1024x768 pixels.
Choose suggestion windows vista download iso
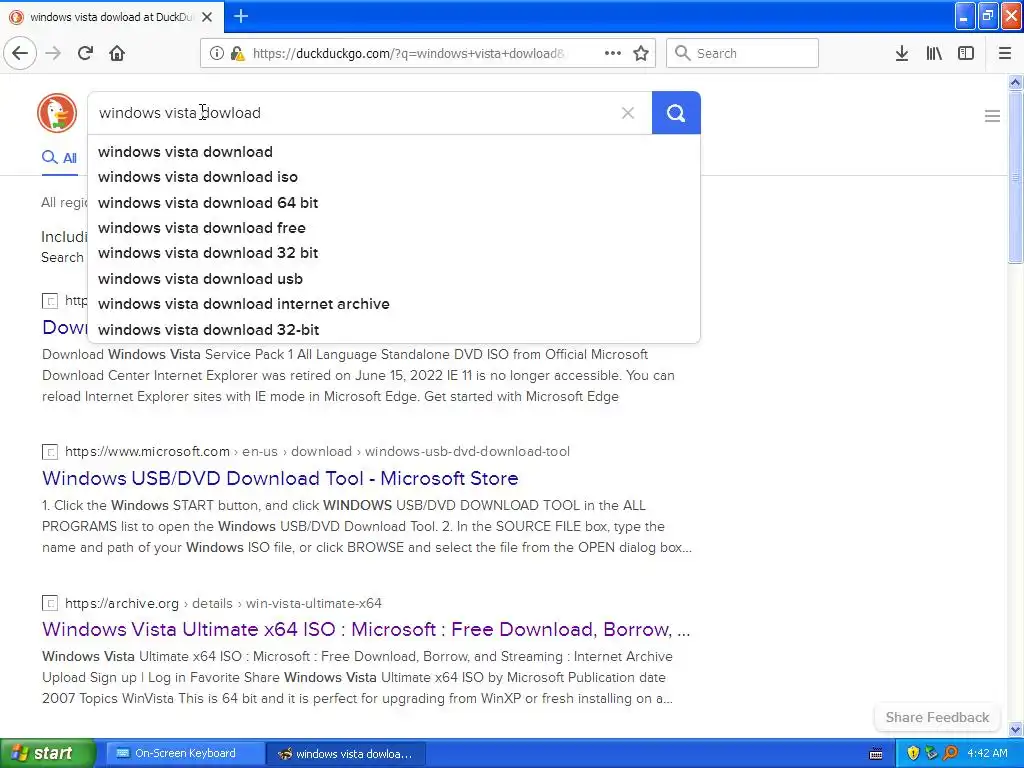(394, 177)
